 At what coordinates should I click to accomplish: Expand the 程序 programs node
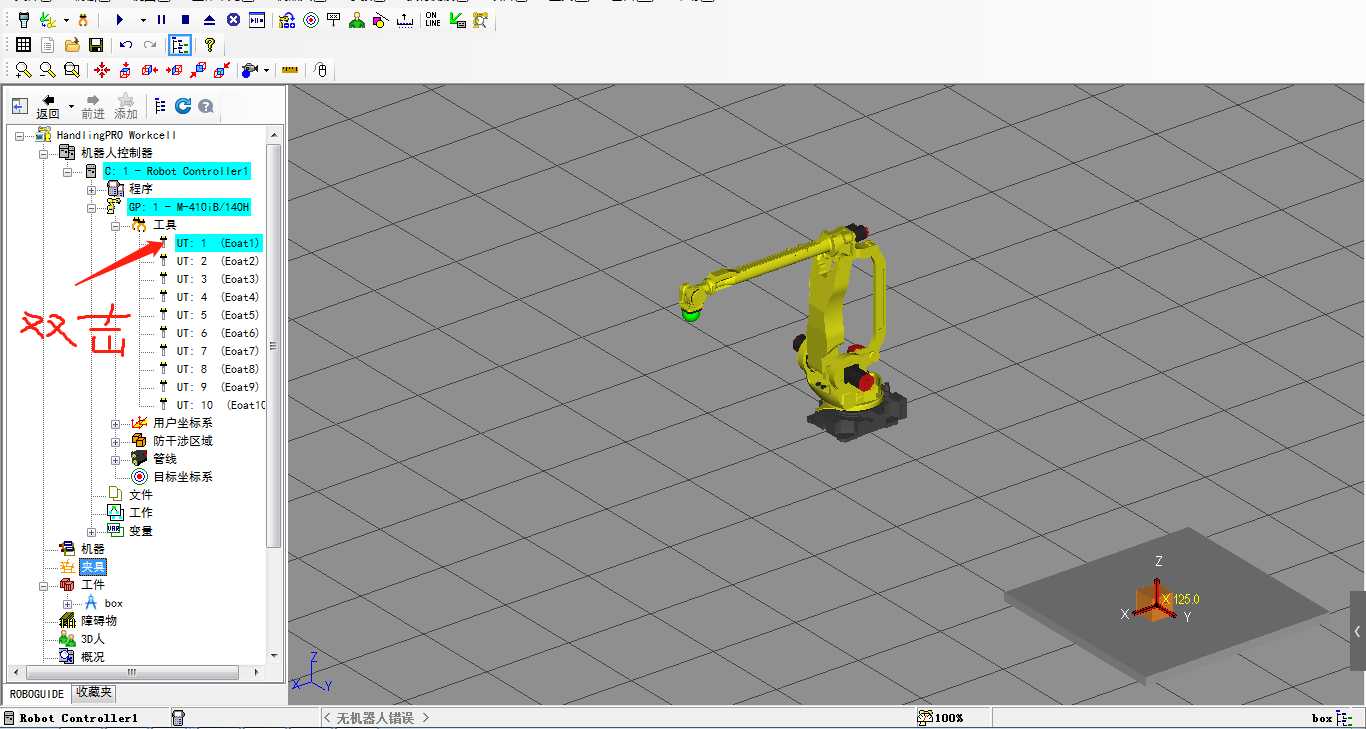91,189
